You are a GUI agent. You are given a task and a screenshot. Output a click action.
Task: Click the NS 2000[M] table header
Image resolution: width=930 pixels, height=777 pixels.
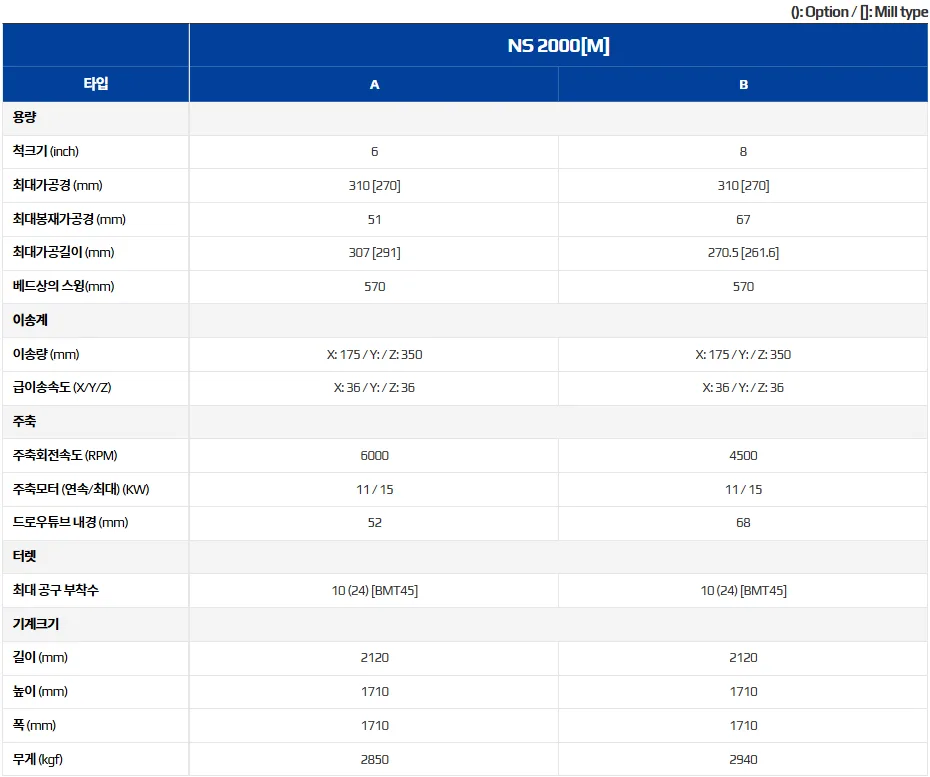pyautogui.click(x=558, y=46)
